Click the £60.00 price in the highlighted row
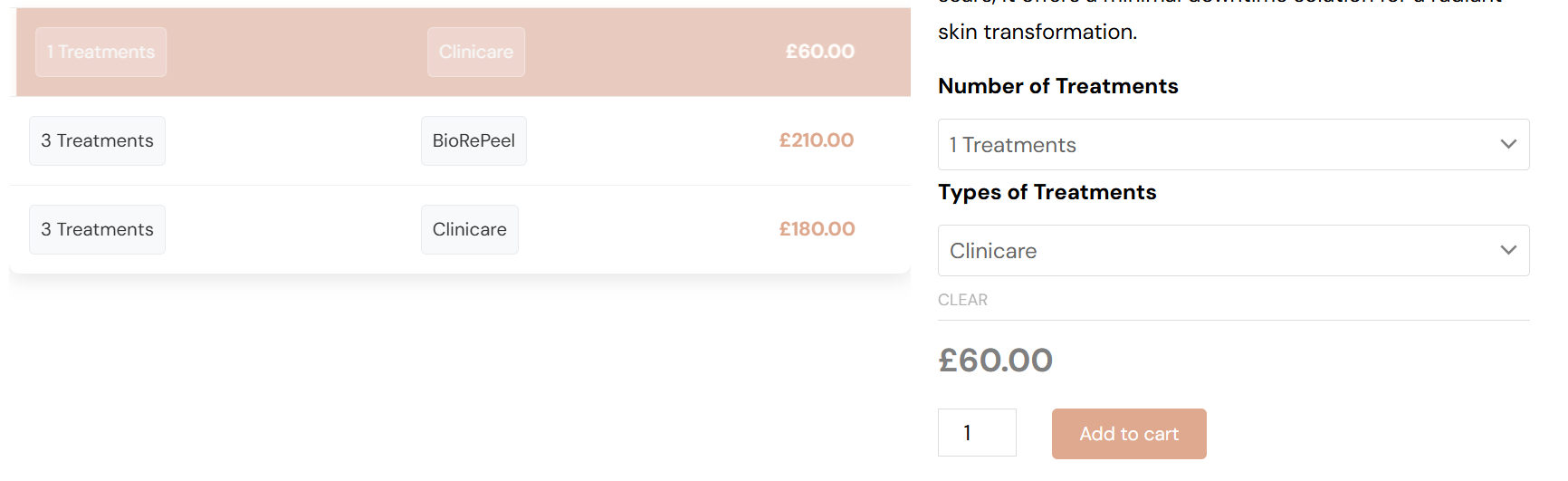Image resolution: width=1568 pixels, height=481 pixels. [819, 52]
